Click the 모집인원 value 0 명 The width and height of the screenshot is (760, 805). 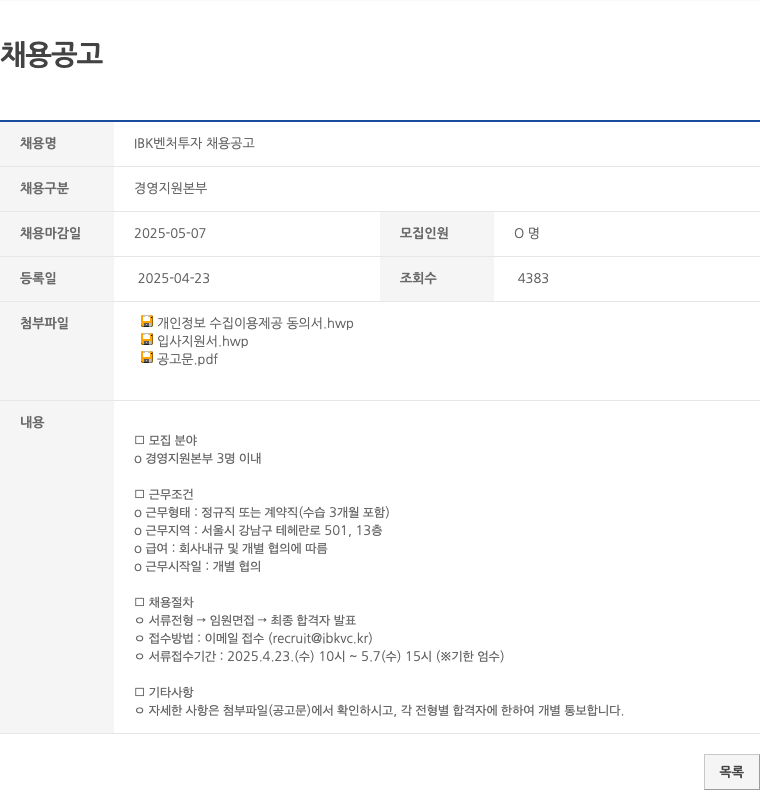tap(526, 233)
